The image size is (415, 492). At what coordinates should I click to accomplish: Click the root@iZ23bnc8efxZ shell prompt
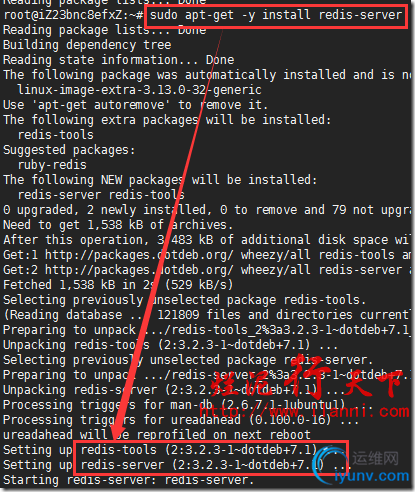click(73, 15)
